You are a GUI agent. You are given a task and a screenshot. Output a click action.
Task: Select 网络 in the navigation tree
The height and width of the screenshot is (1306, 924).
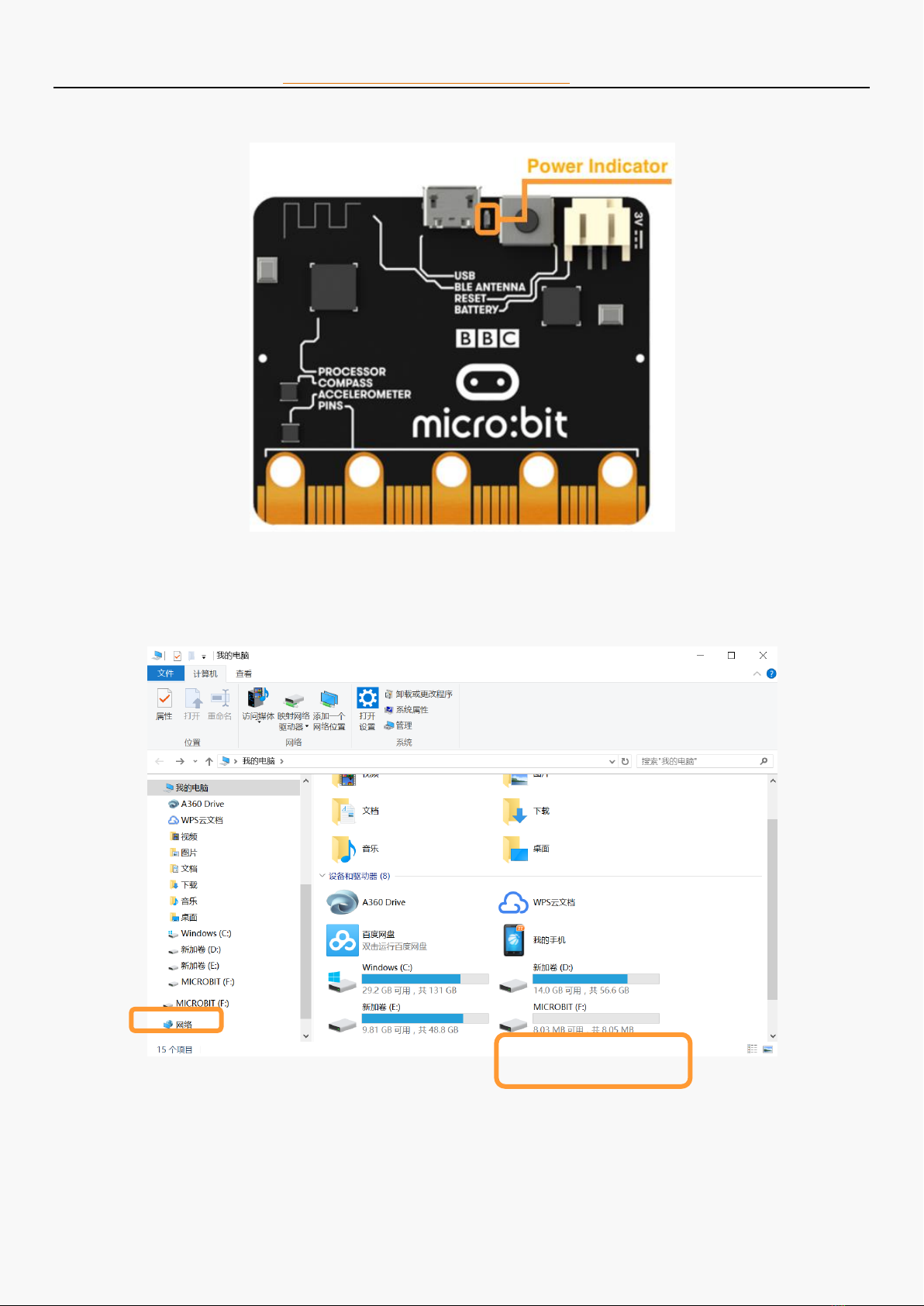(184, 1025)
